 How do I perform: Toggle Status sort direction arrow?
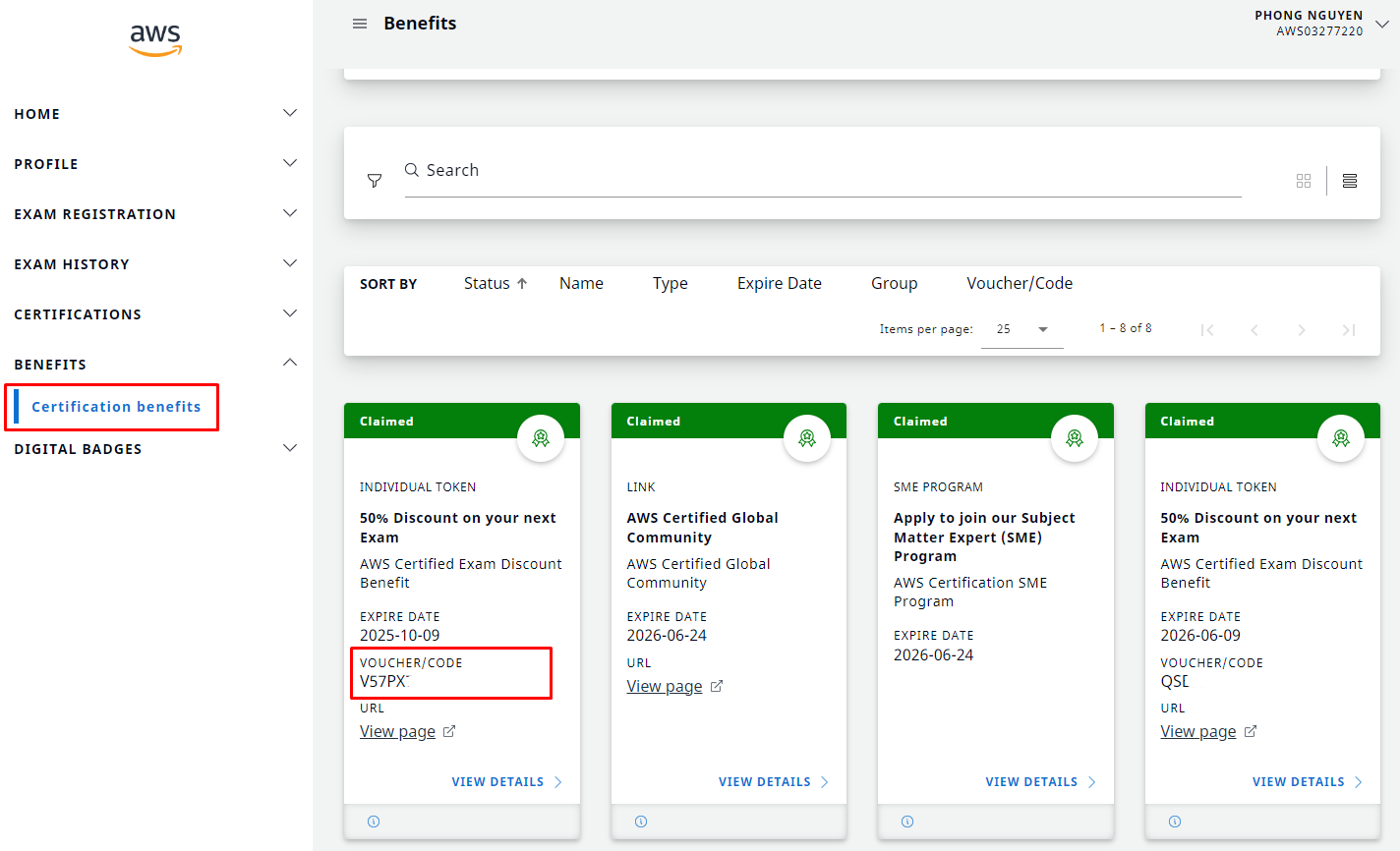[x=522, y=283]
